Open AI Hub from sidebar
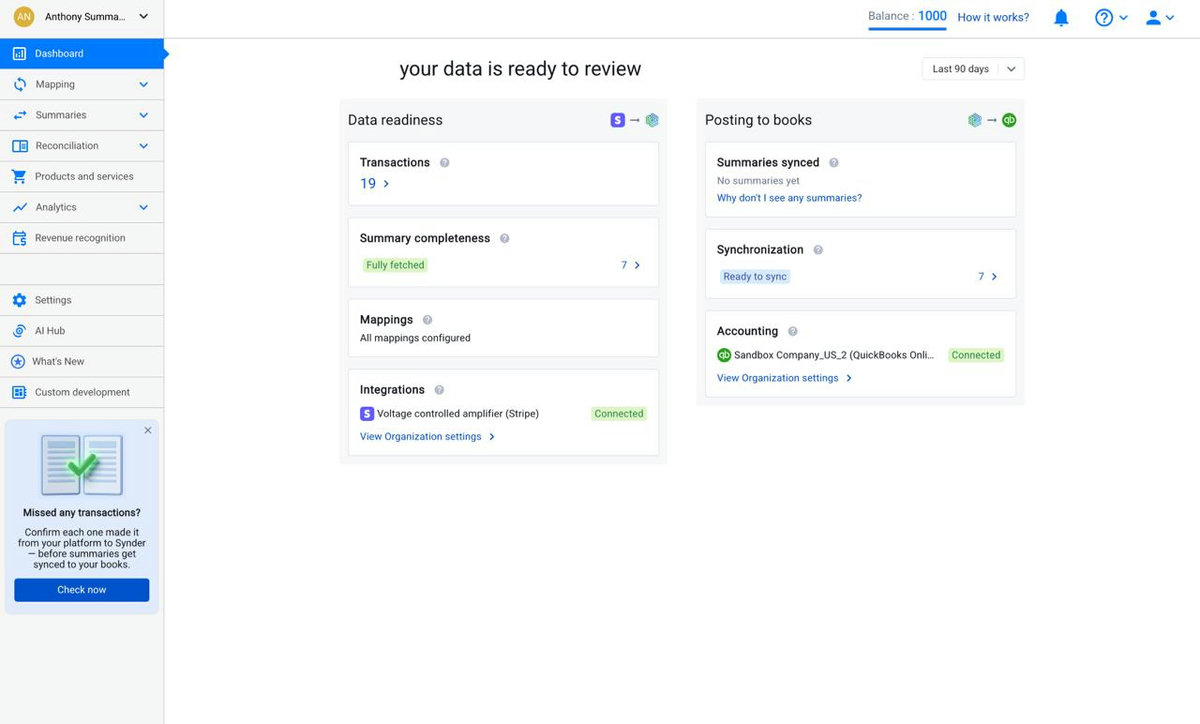The image size is (1200, 724). (x=82, y=331)
